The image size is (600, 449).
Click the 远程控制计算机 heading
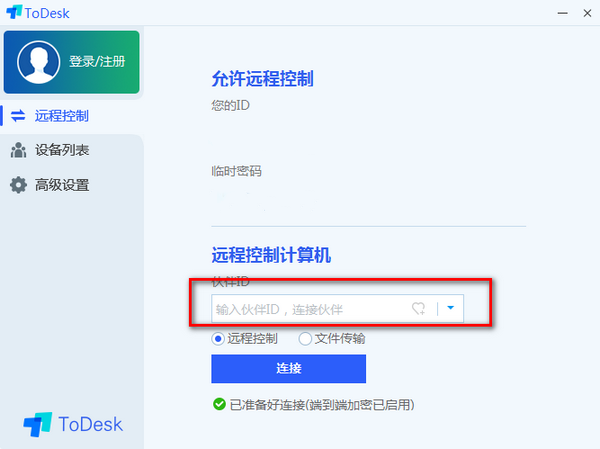point(271,255)
